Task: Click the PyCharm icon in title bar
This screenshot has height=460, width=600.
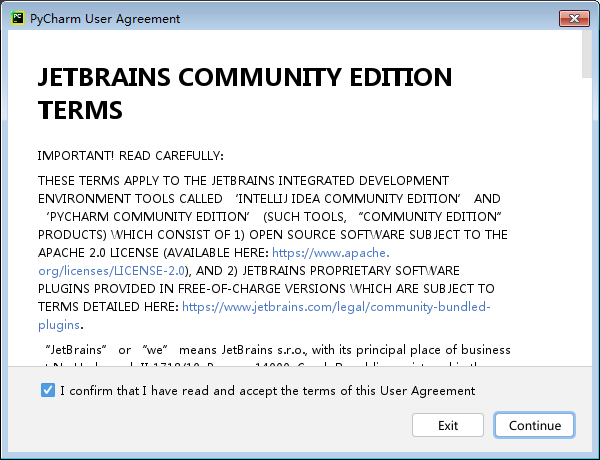Action: click(x=18, y=18)
